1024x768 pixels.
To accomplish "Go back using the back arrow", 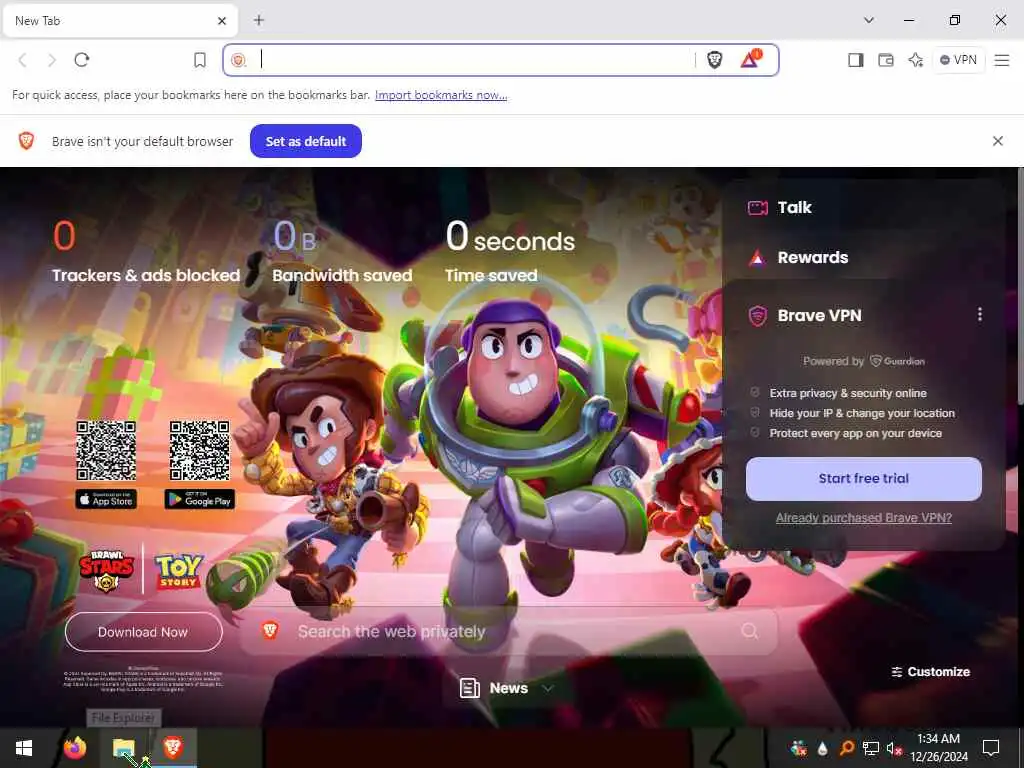I will point(22,60).
